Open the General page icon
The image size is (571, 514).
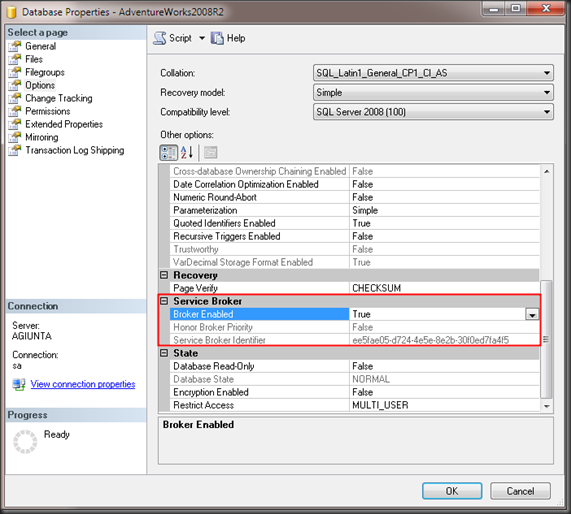pos(15,46)
